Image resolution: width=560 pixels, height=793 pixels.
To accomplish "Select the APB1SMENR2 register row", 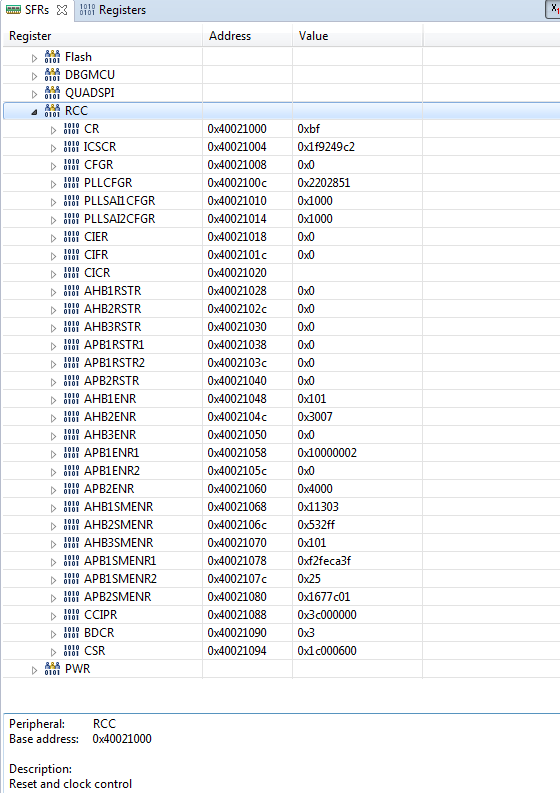I will tap(281, 579).
